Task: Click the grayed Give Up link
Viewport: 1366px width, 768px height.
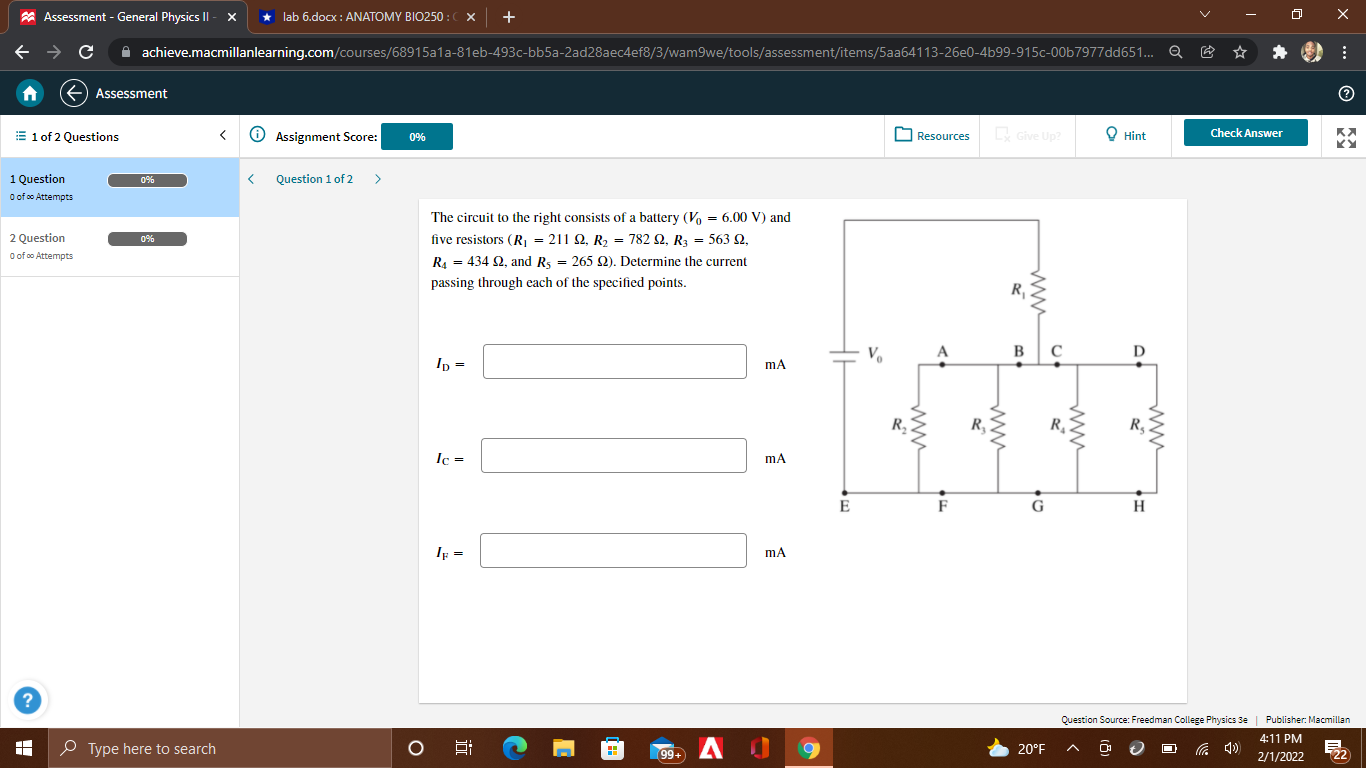Action: (1027, 135)
